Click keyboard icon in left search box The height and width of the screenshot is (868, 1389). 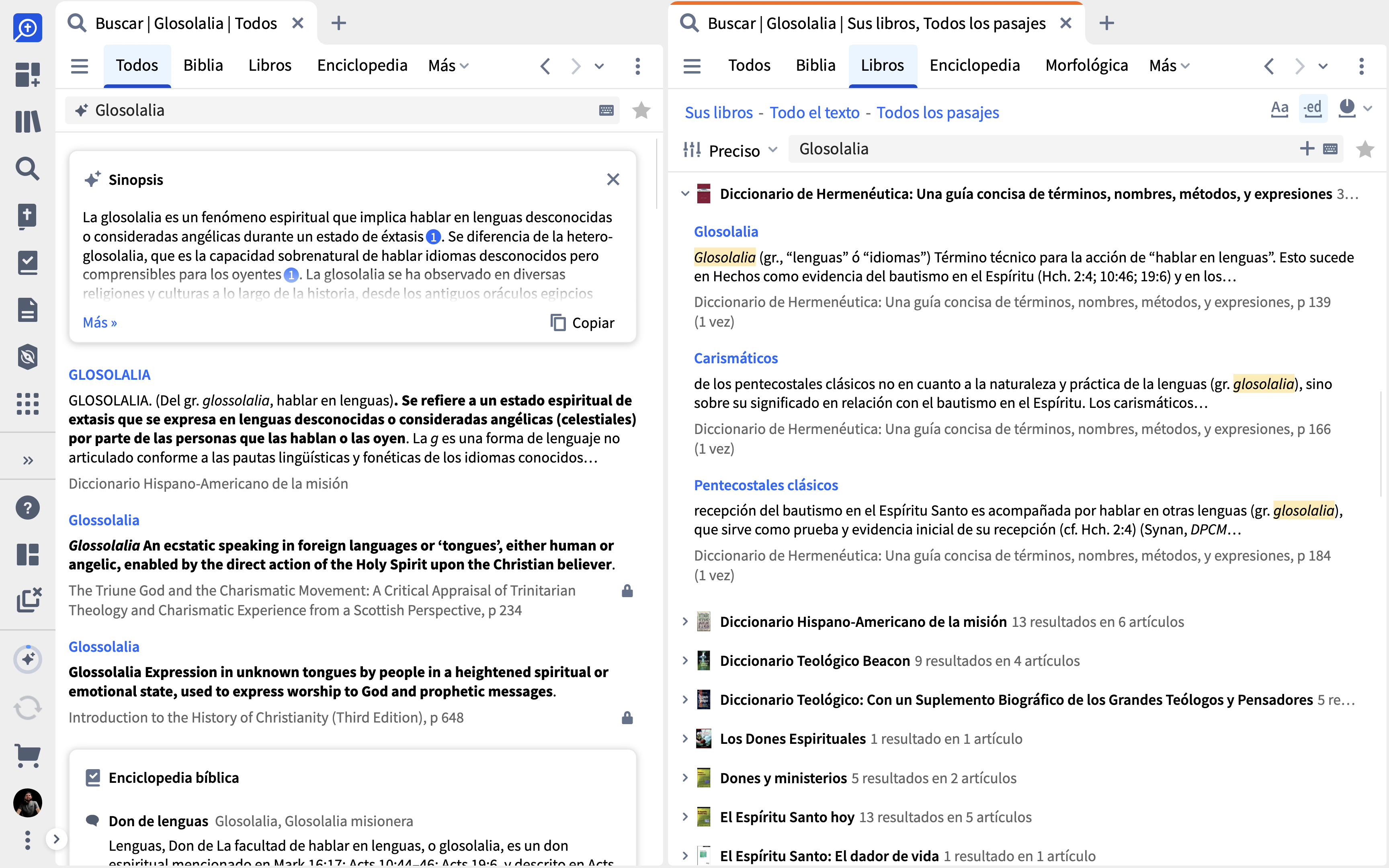pyautogui.click(x=606, y=110)
